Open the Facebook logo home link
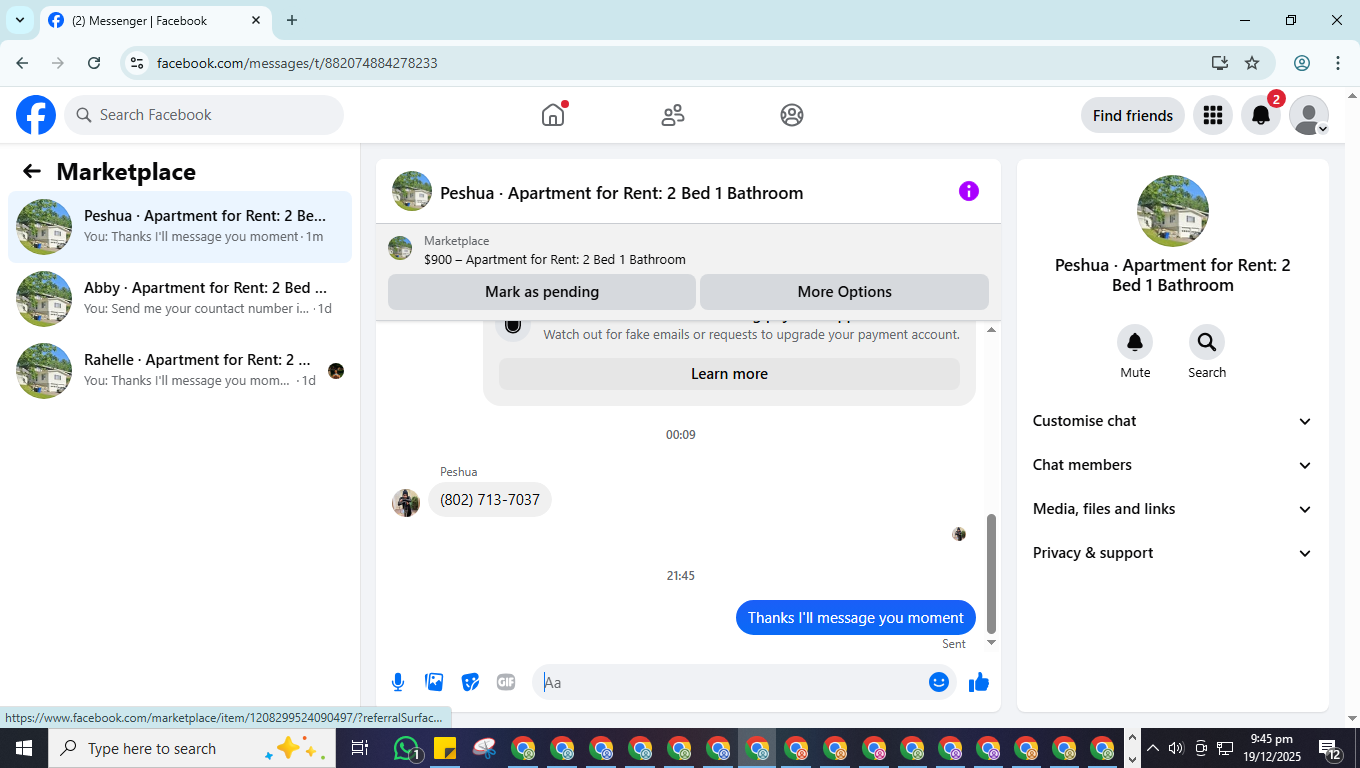 [36, 115]
